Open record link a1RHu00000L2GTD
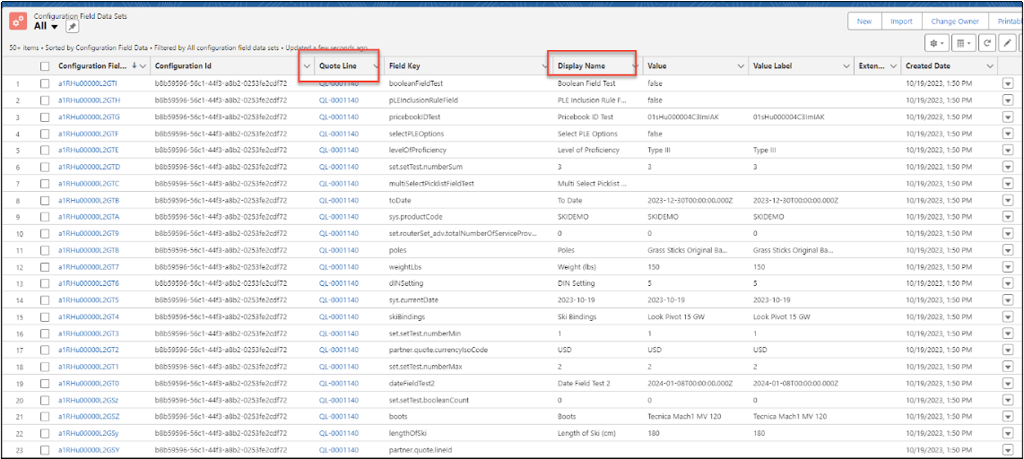This screenshot has width=1024, height=459. [89, 167]
